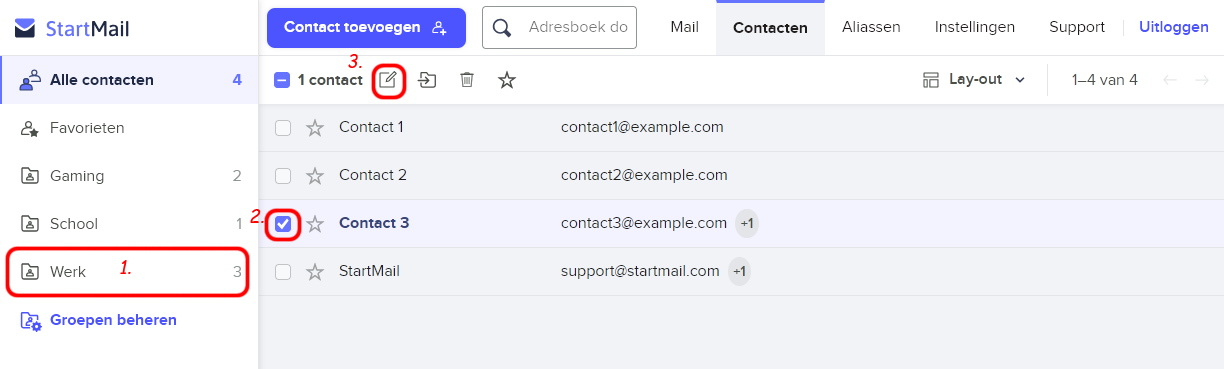The image size is (1224, 369).
Task: Click the edit contact pencil icon
Action: [x=388, y=80]
